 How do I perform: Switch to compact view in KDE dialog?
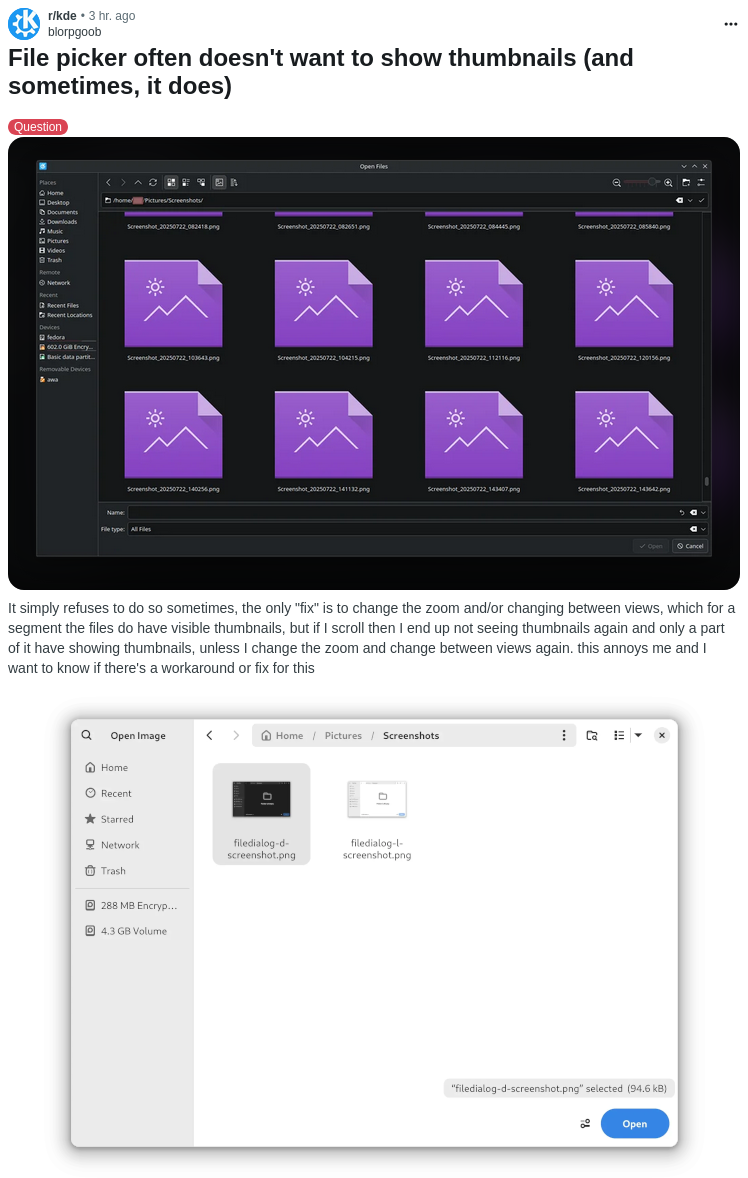185,183
